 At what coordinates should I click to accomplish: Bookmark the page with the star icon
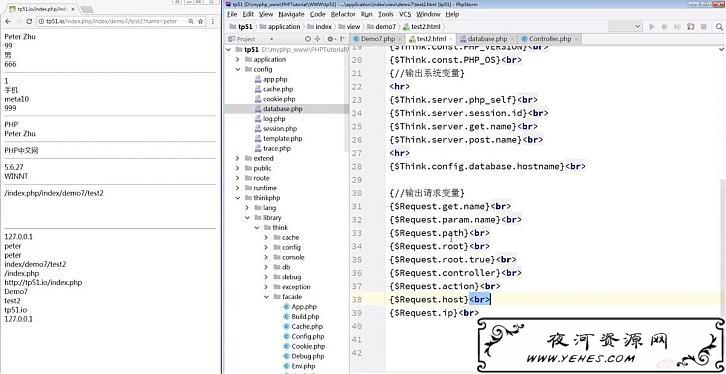pos(200,21)
